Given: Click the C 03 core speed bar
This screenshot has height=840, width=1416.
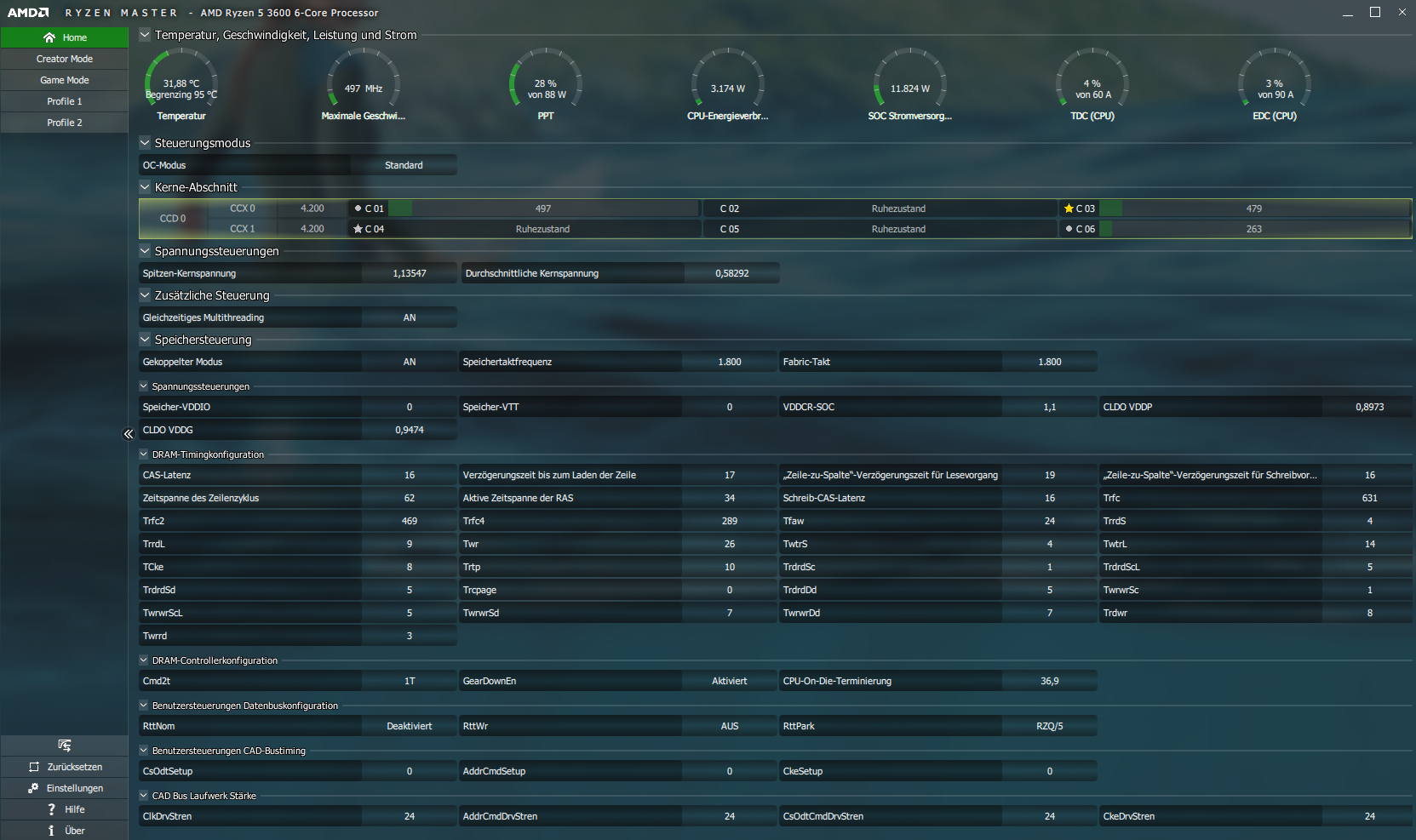Looking at the screenshot, I should [x=1255, y=209].
